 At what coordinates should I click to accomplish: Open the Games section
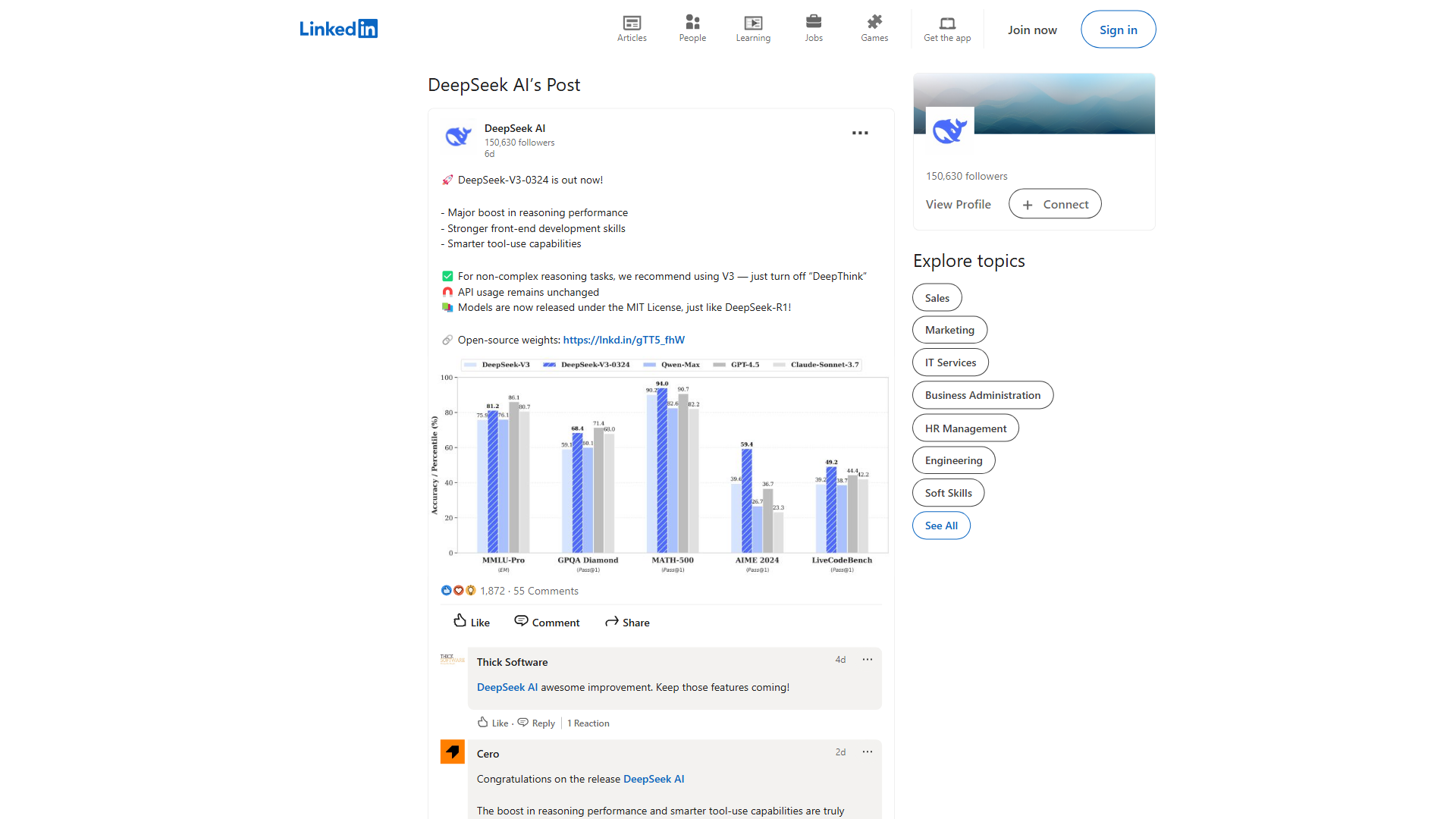(874, 29)
